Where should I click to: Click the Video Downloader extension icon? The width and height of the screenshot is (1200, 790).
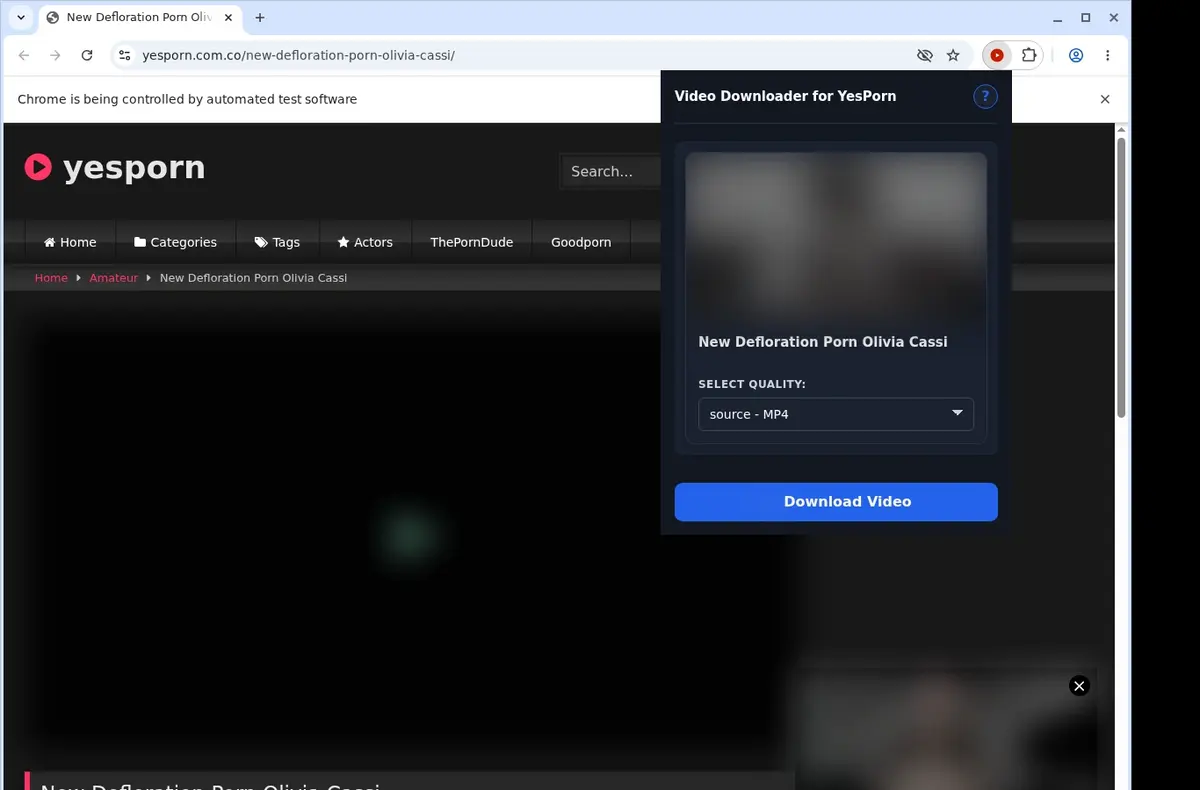click(996, 56)
